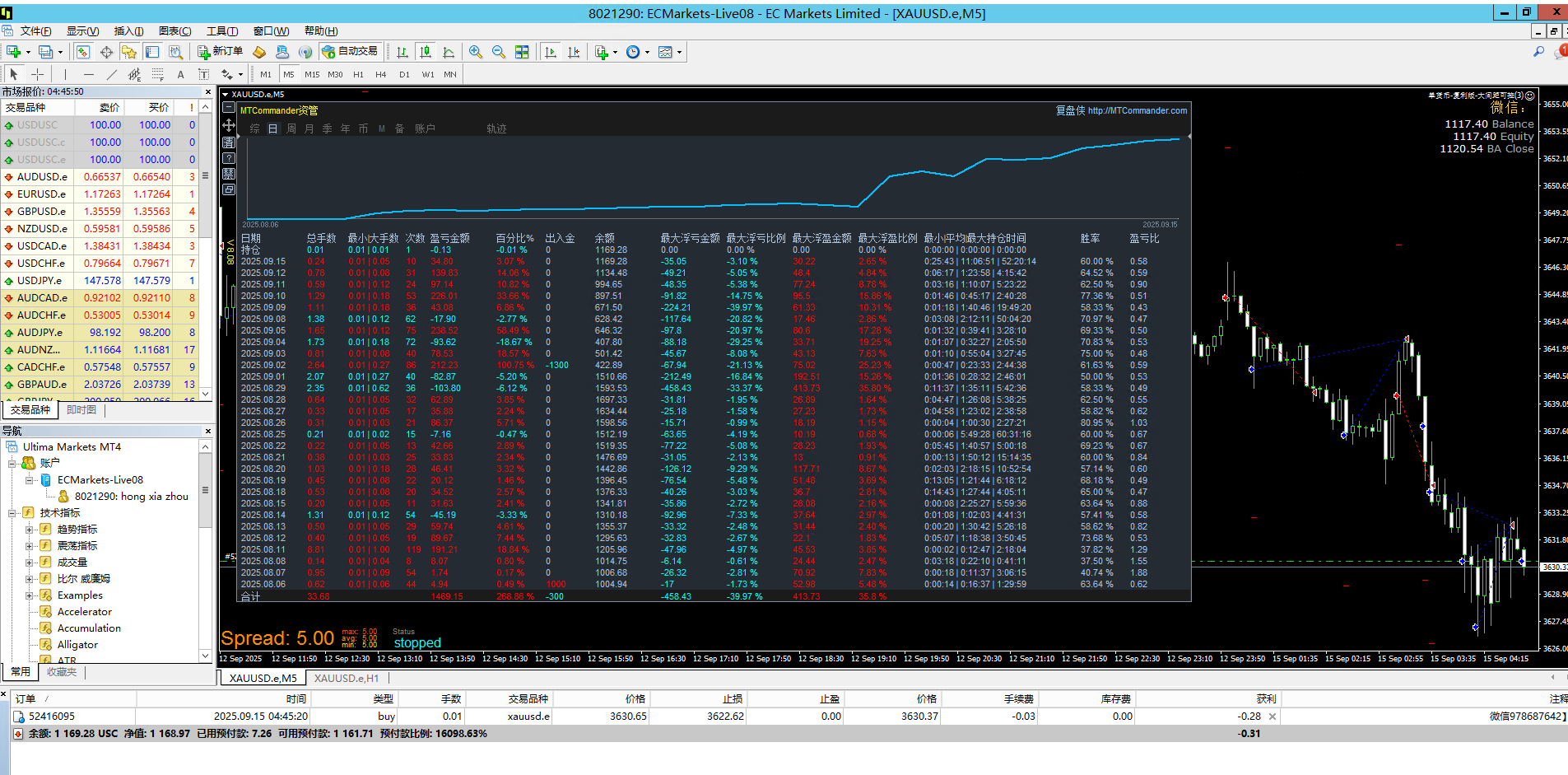Switch timeframe to H4
The height and width of the screenshot is (775, 1568).
pyautogui.click(x=380, y=74)
